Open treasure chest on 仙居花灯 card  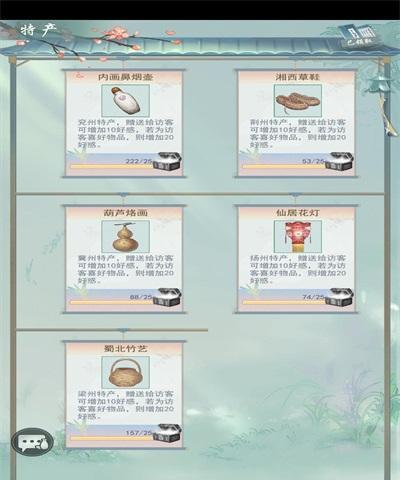pos(340,297)
